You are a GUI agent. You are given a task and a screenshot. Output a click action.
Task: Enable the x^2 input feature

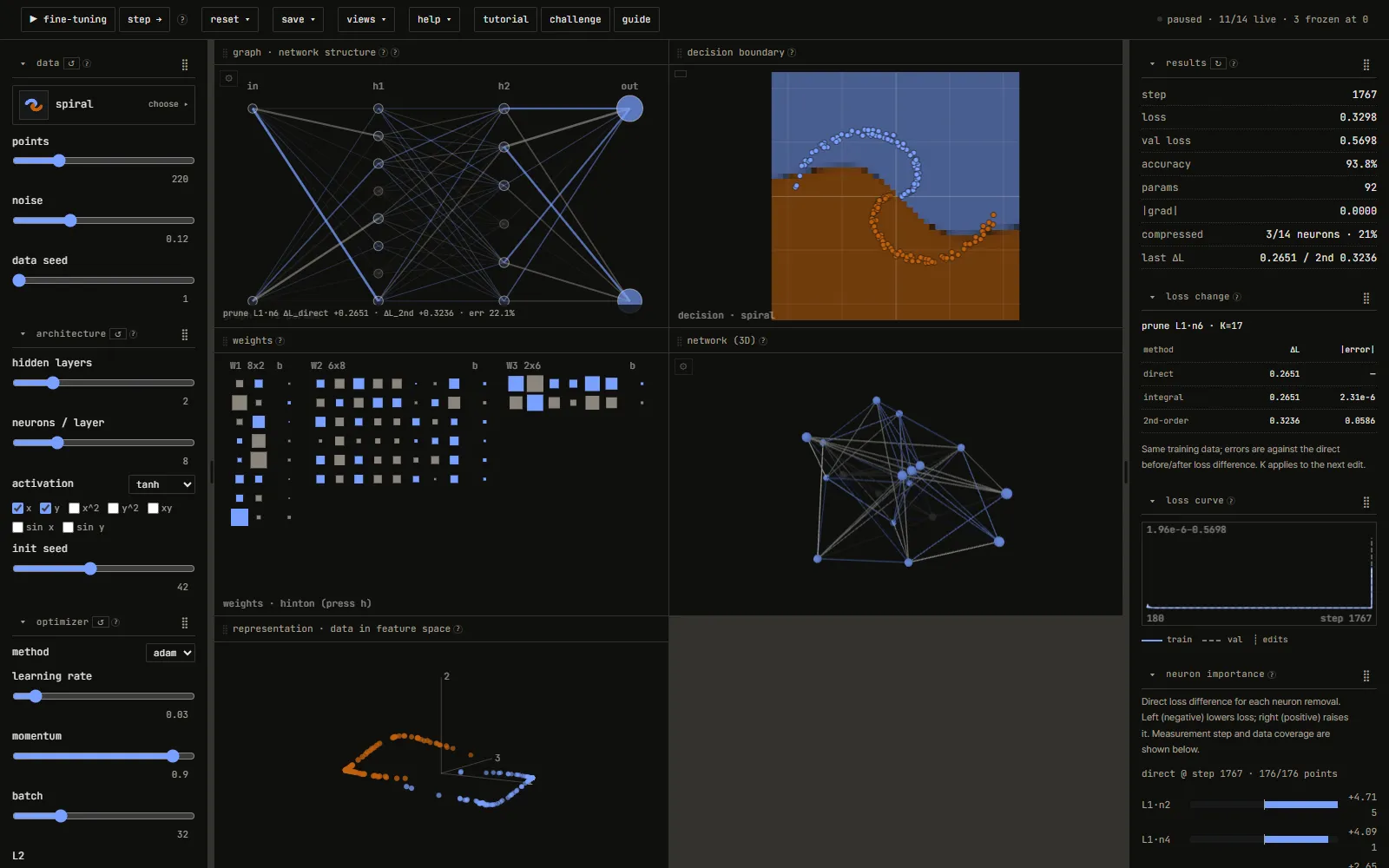click(74, 509)
